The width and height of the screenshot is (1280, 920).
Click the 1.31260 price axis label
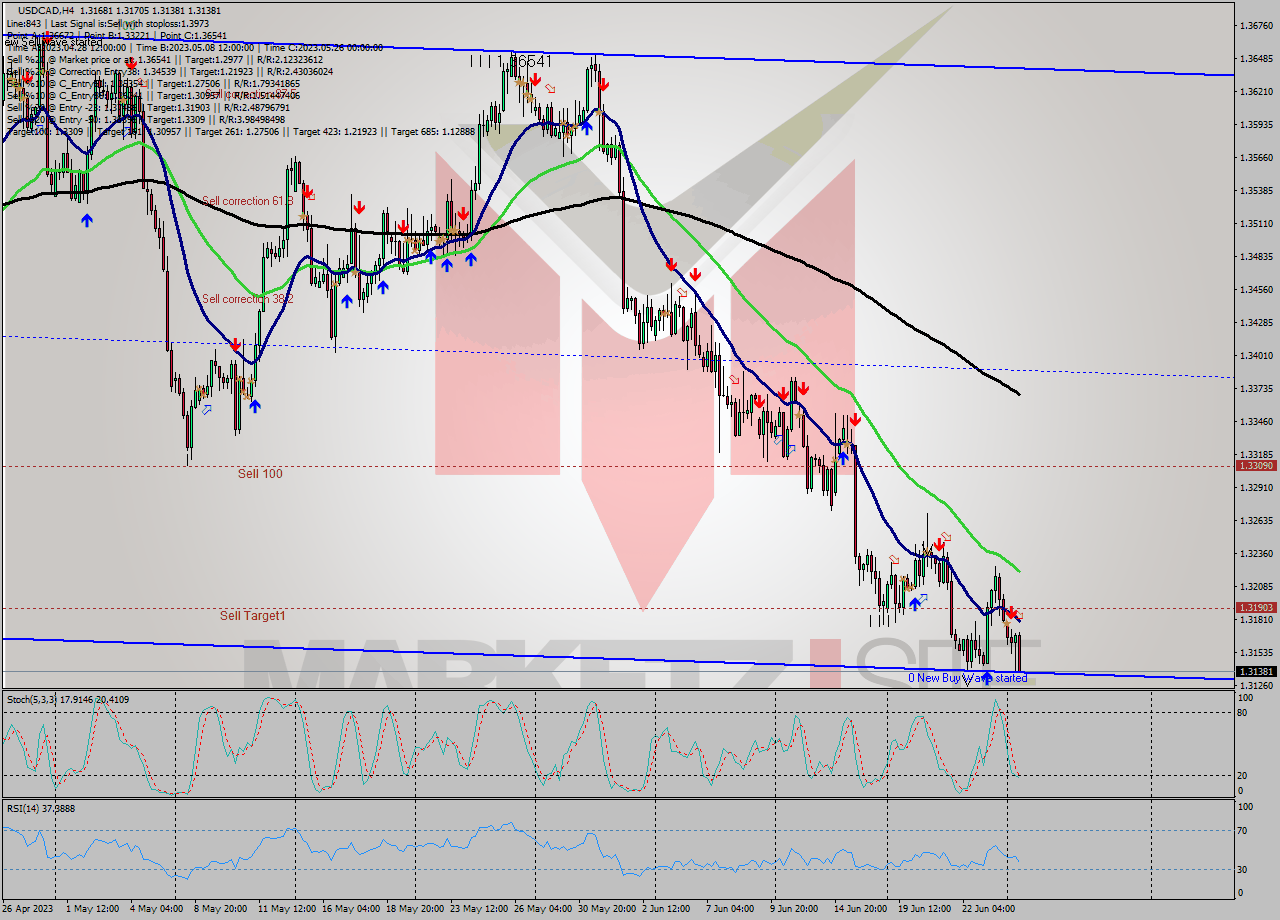tap(1255, 686)
